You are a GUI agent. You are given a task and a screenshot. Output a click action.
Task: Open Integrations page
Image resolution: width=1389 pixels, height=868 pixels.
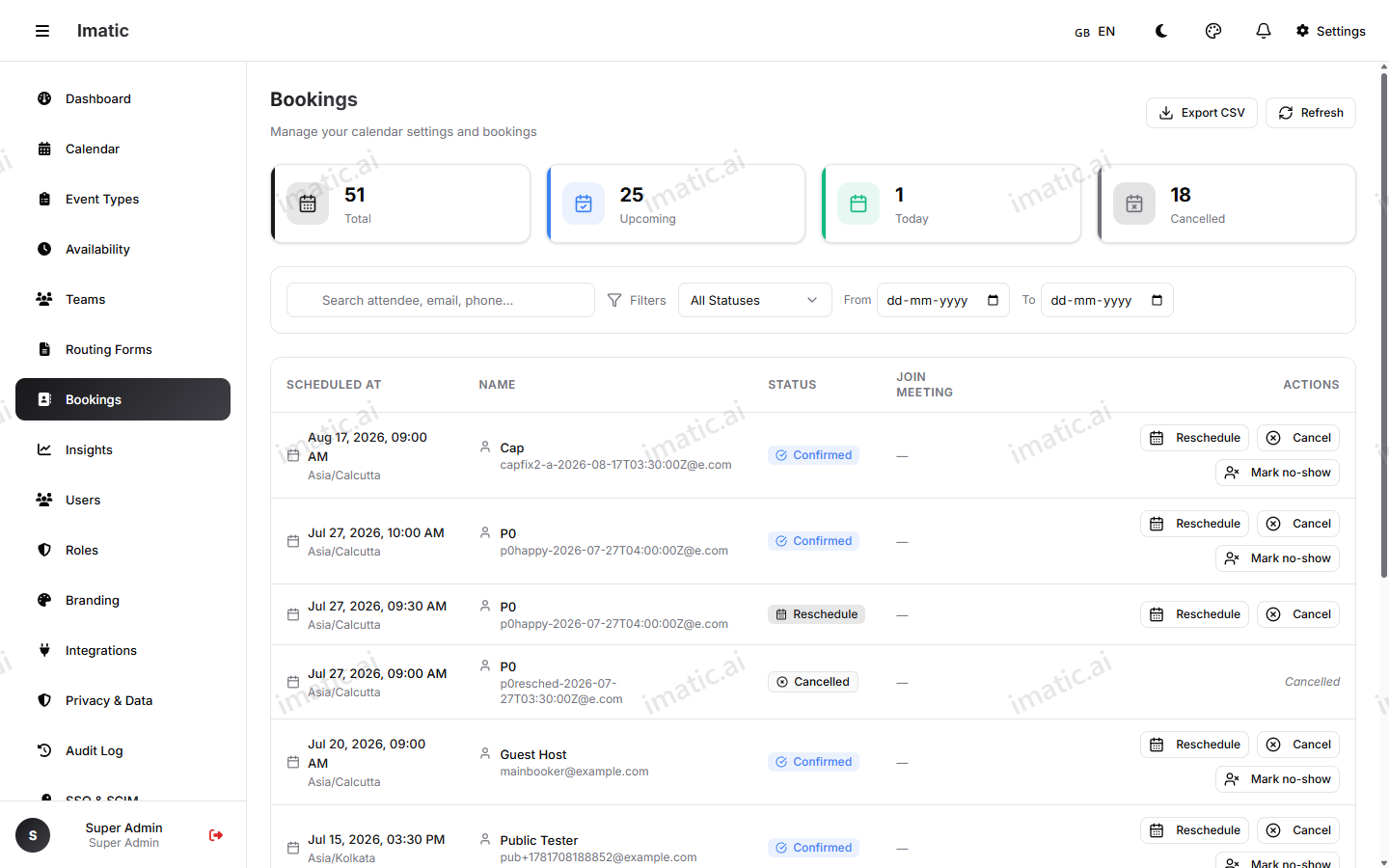coord(123,650)
